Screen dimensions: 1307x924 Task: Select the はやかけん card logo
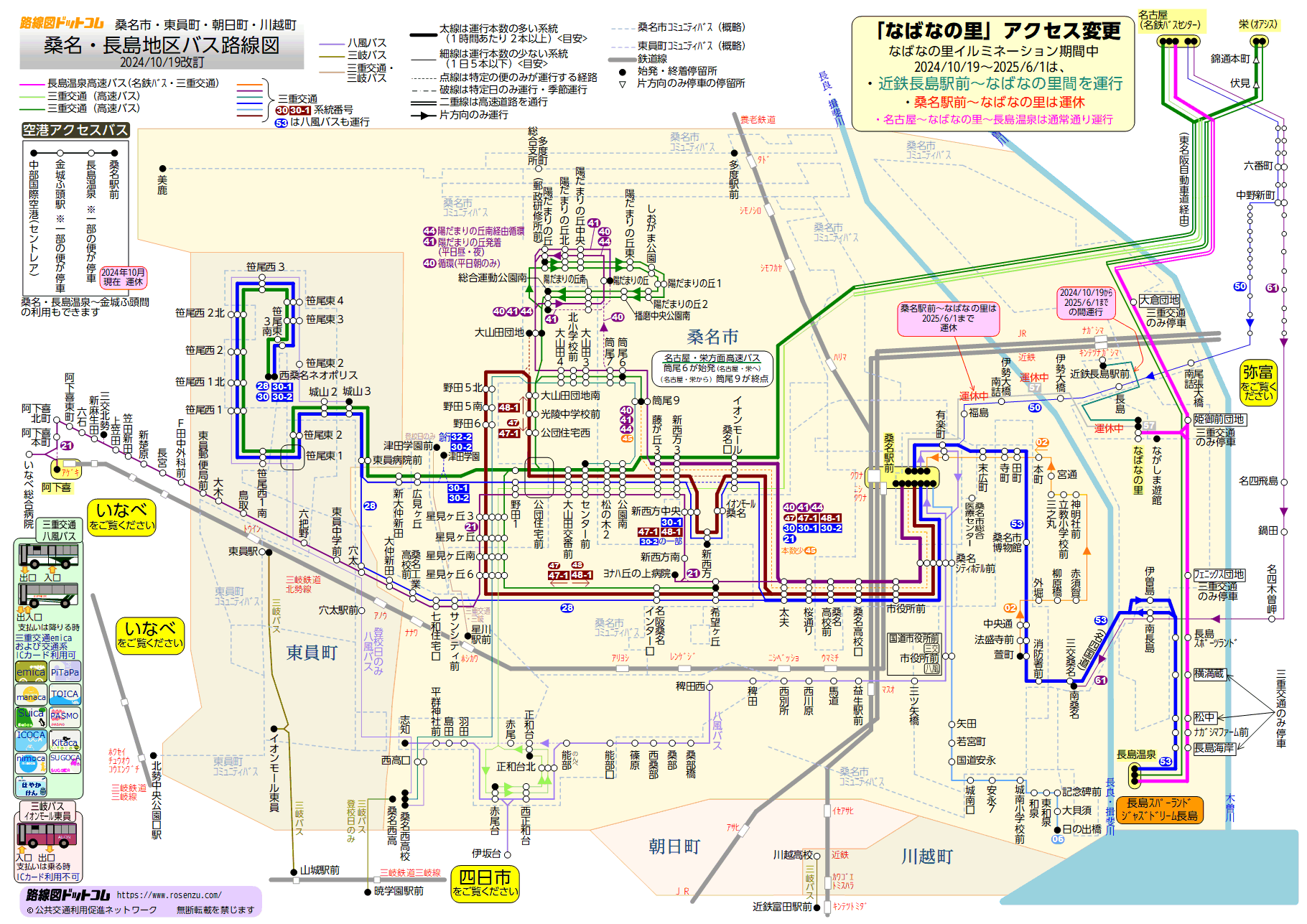pyautogui.click(x=31, y=786)
